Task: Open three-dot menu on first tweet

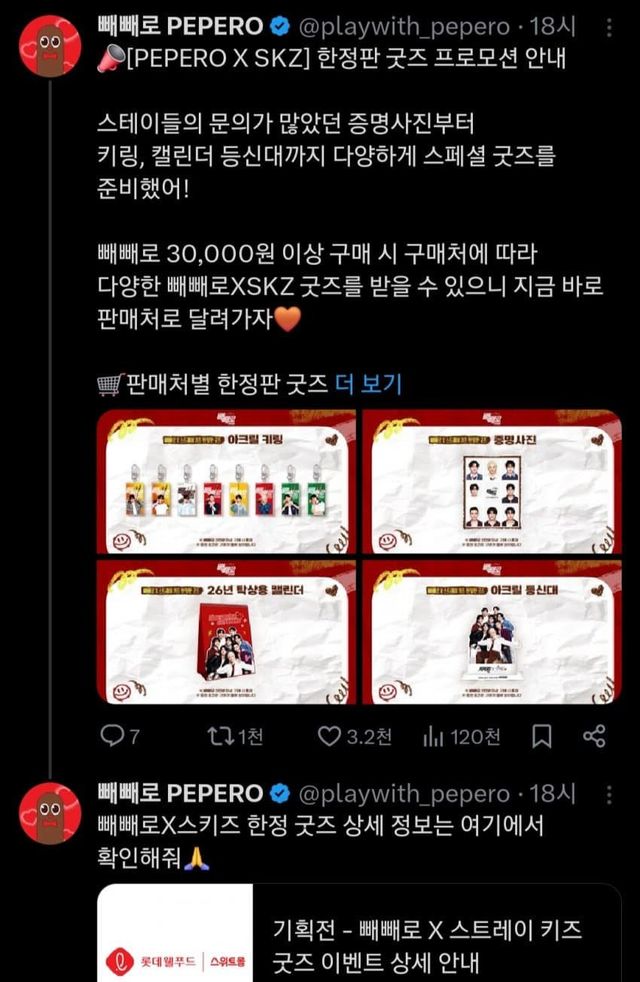Action: tap(609, 27)
